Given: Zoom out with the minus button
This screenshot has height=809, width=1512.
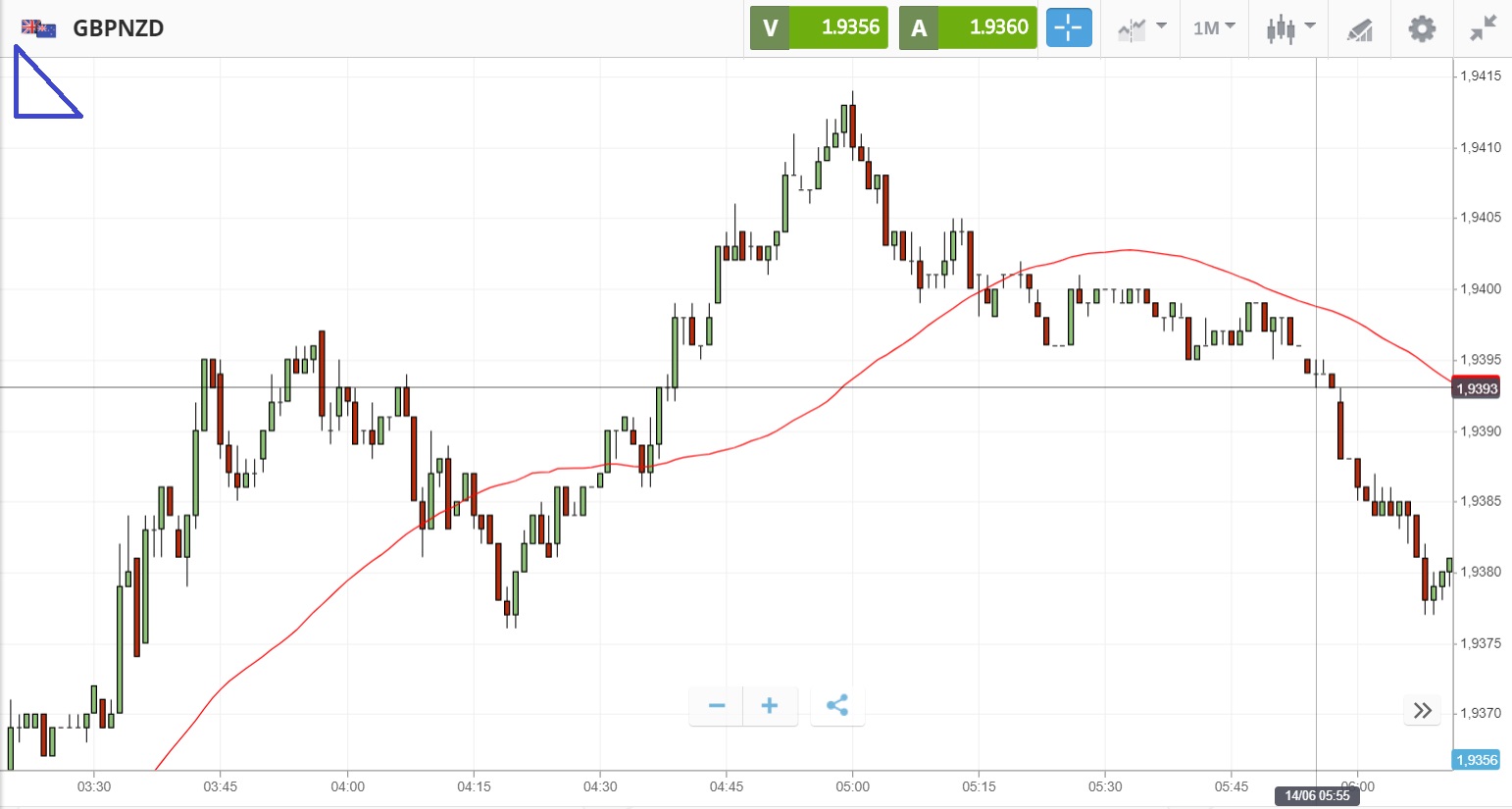Looking at the screenshot, I should pos(717,706).
